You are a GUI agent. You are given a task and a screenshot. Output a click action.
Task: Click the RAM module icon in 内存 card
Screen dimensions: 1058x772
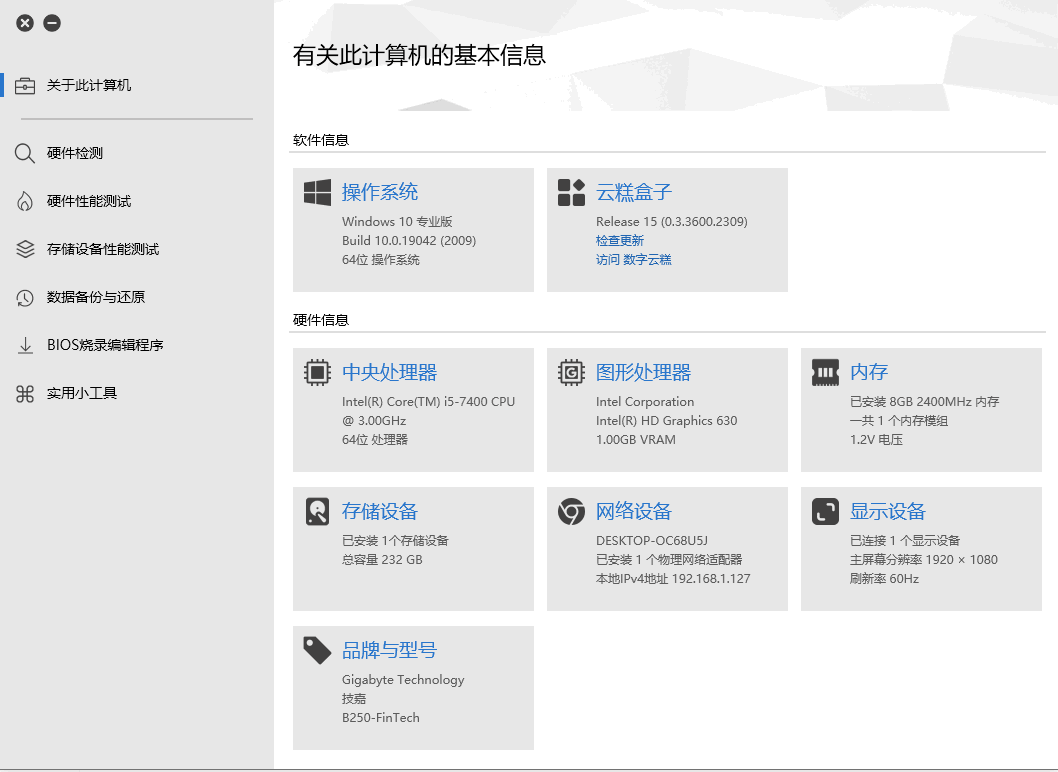click(825, 373)
